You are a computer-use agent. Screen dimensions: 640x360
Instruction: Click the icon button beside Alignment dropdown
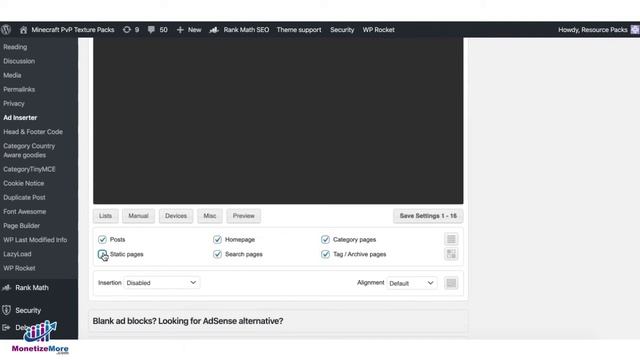tap(451, 283)
